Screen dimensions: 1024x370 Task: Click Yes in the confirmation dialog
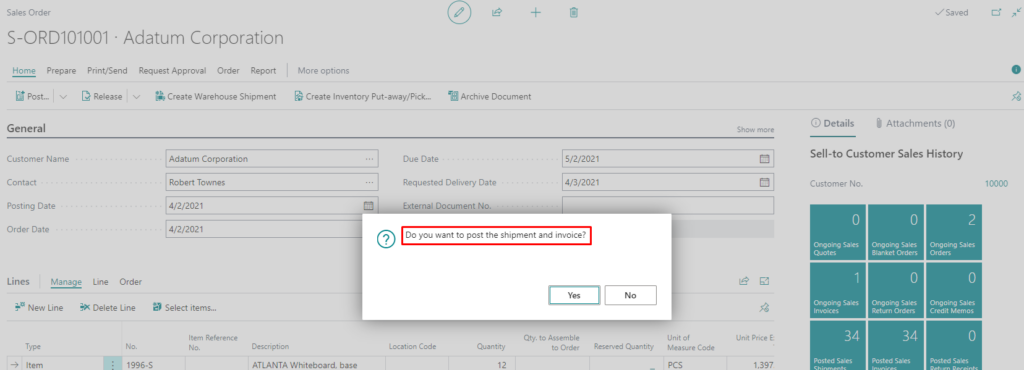click(x=574, y=295)
